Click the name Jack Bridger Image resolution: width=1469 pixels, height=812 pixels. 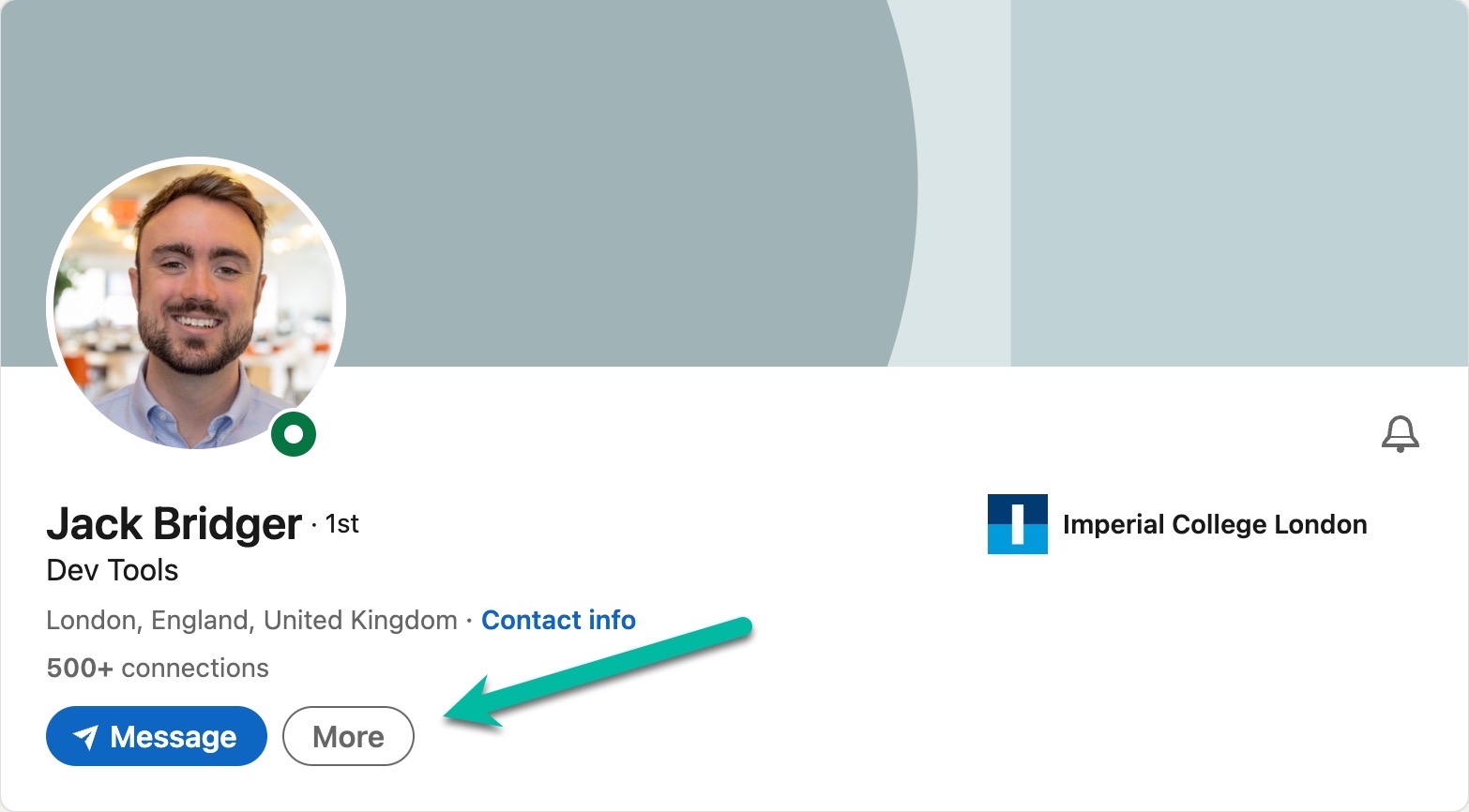[x=174, y=523]
